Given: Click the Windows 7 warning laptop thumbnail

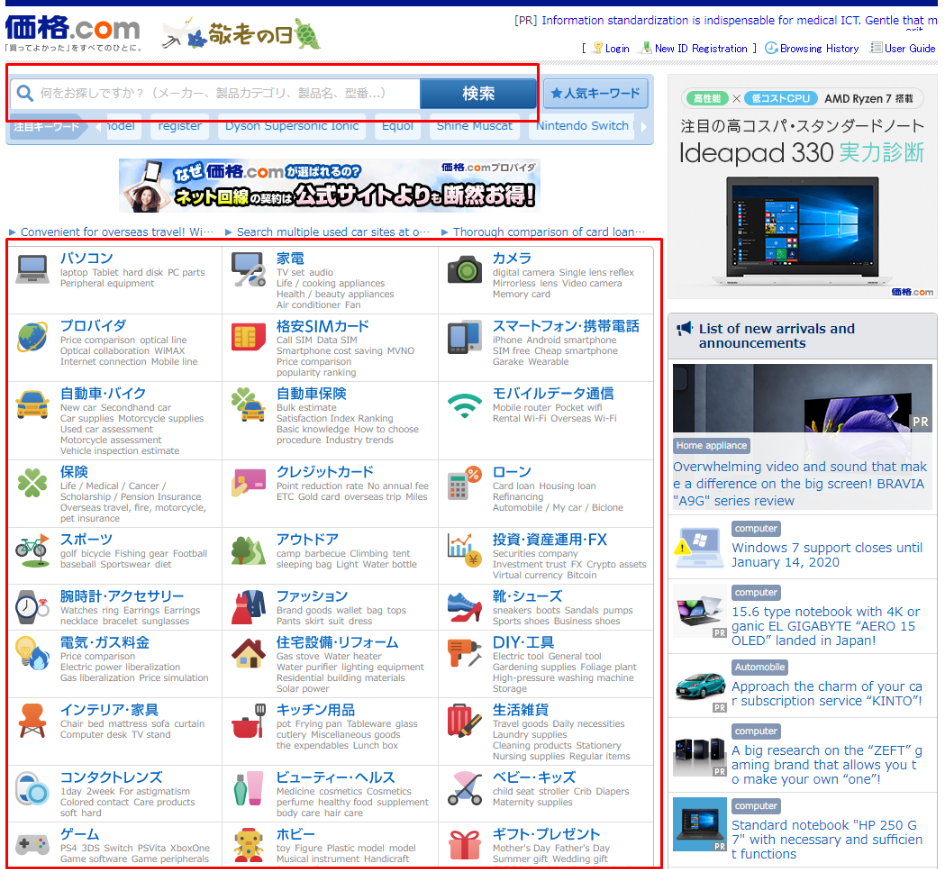Looking at the screenshot, I should point(699,548).
